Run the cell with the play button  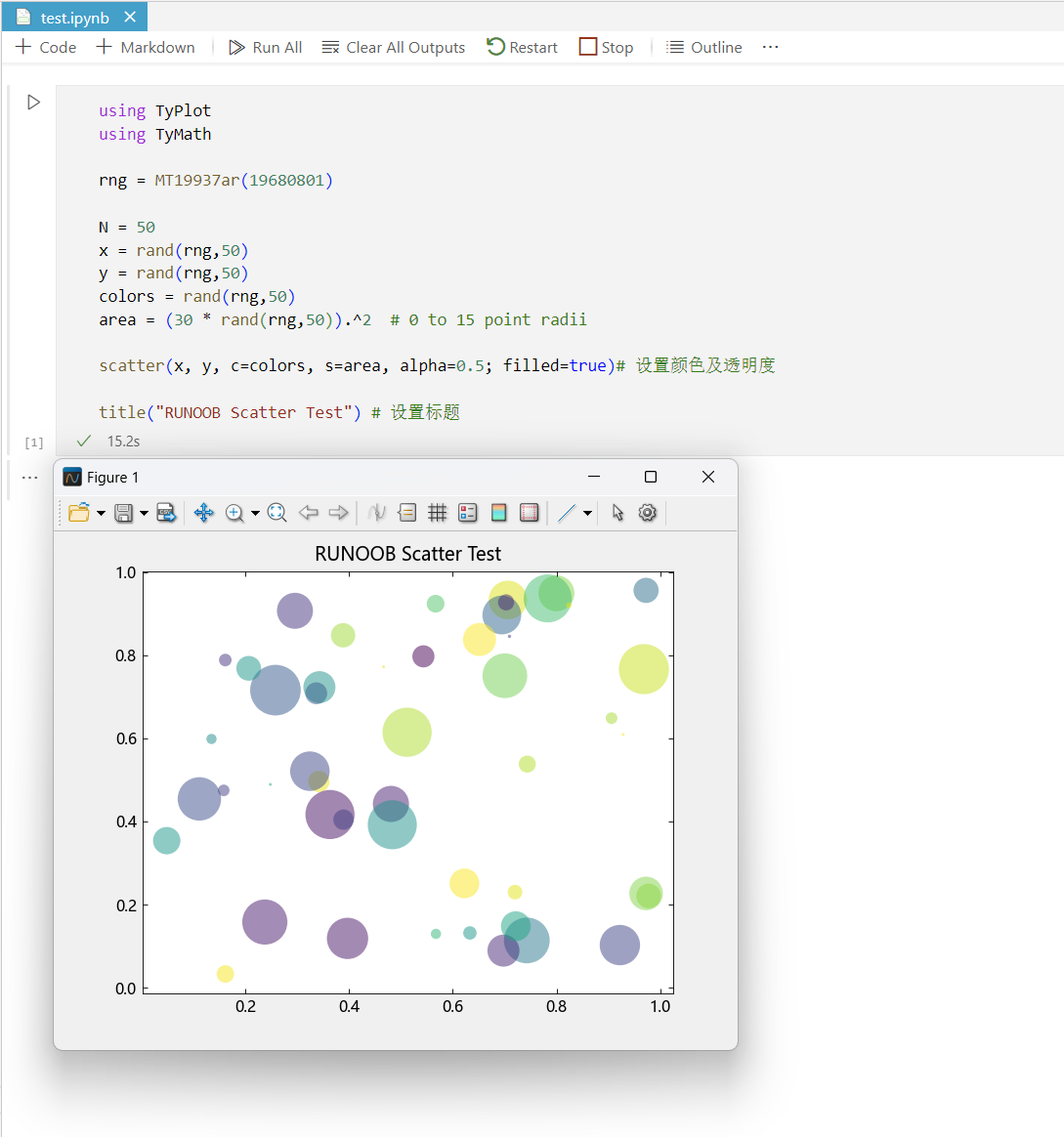34,103
